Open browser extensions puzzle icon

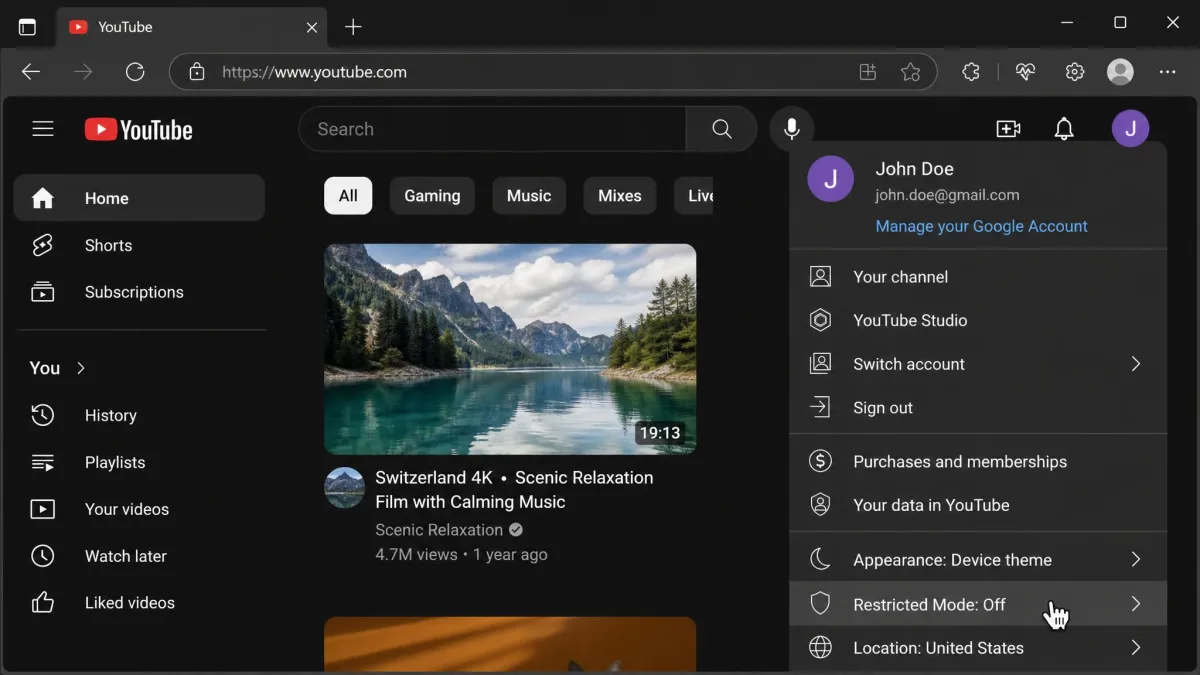click(971, 72)
